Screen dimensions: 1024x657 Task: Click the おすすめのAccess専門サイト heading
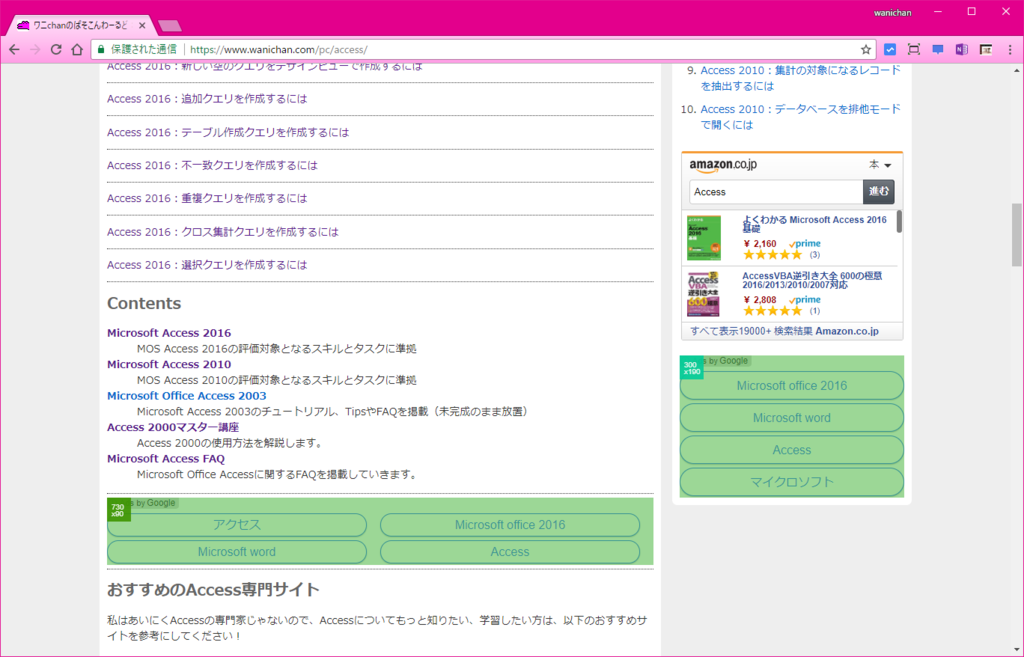[213, 590]
